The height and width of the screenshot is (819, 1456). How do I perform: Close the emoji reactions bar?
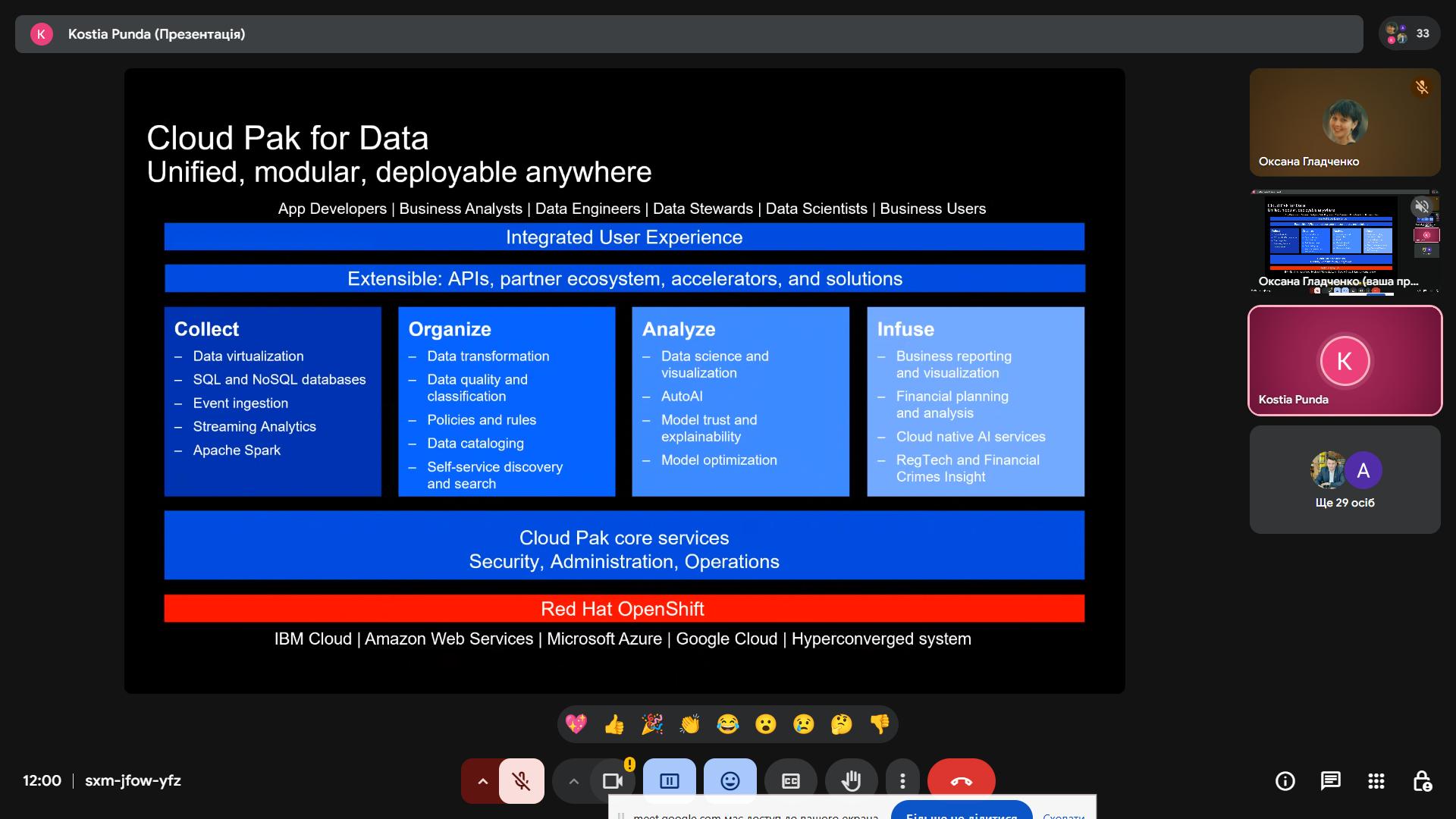(x=730, y=780)
